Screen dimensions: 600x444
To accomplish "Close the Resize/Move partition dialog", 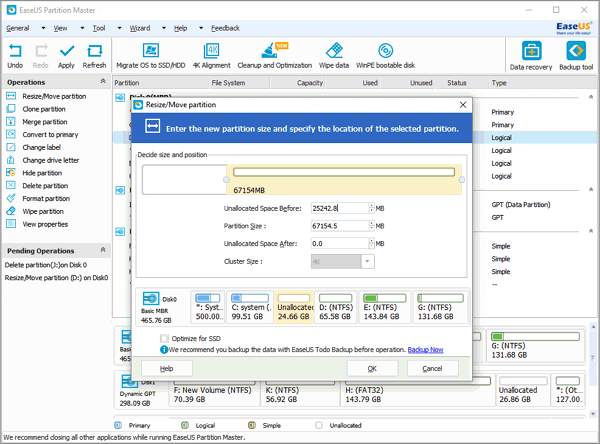I will point(463,105).
